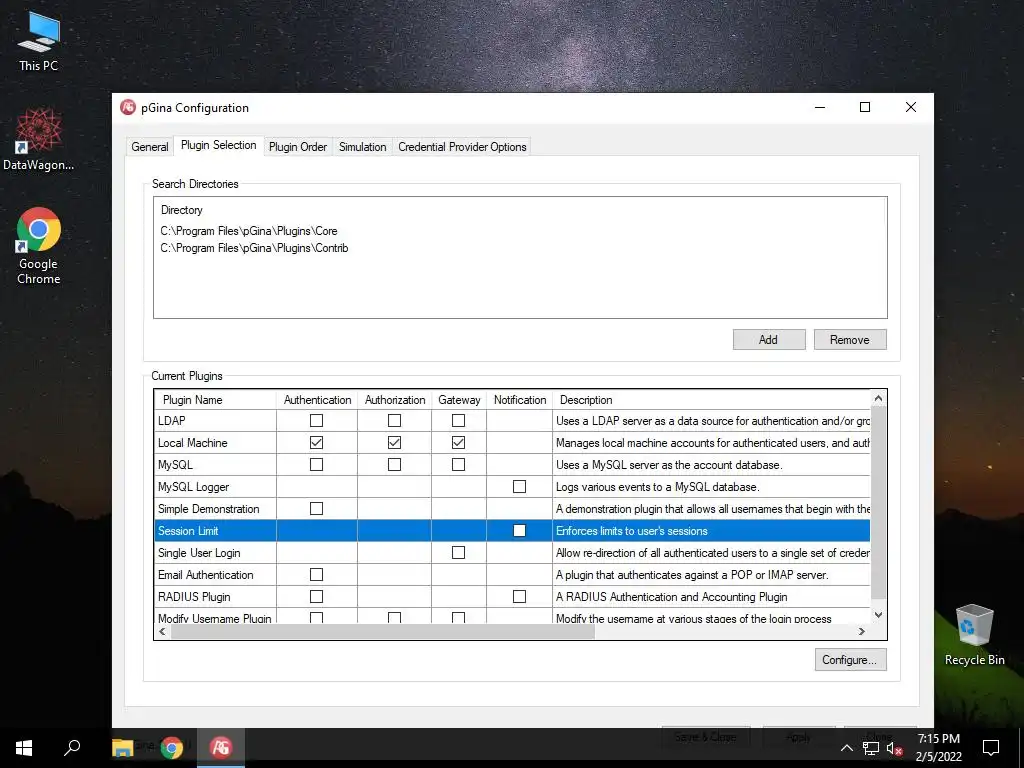1024x768 pixels.
Task: Enable Simple Demonstration Authentication checkbox
Action: (316, 508)
